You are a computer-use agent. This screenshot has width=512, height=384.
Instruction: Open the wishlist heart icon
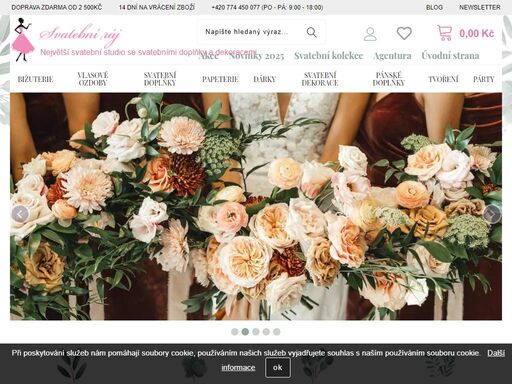point(404,33)
